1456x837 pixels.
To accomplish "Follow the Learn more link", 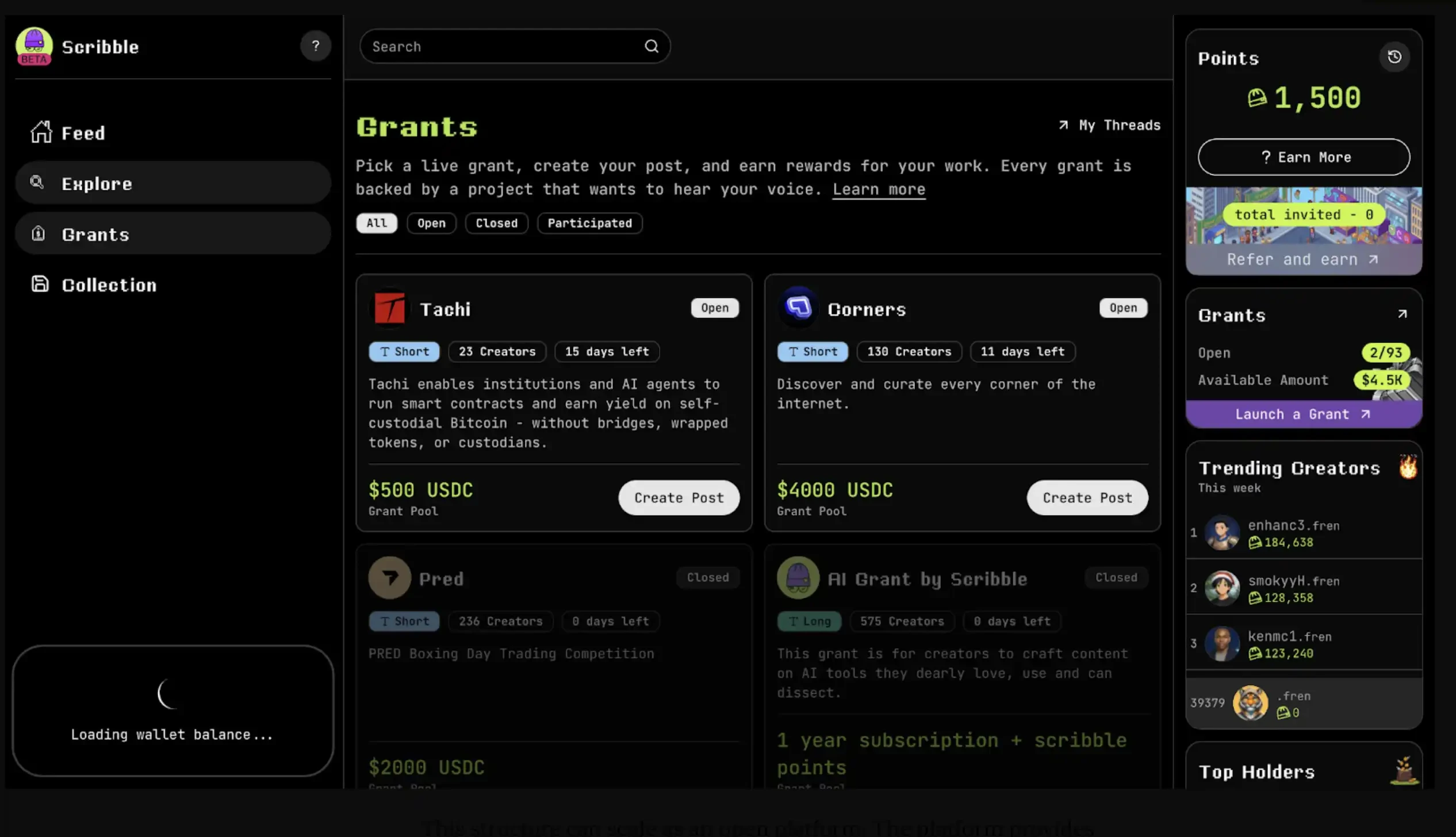I will point(878,189).
